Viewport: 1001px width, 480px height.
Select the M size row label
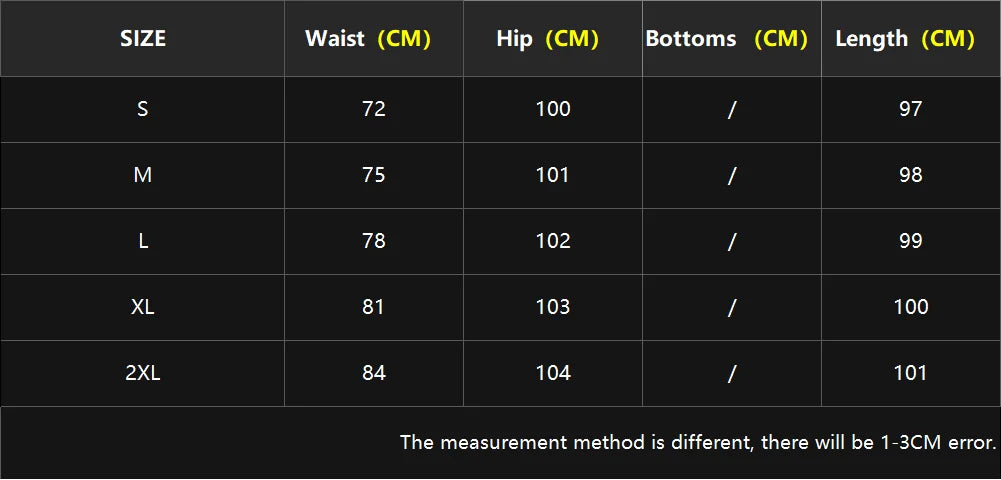coord(142,175)
